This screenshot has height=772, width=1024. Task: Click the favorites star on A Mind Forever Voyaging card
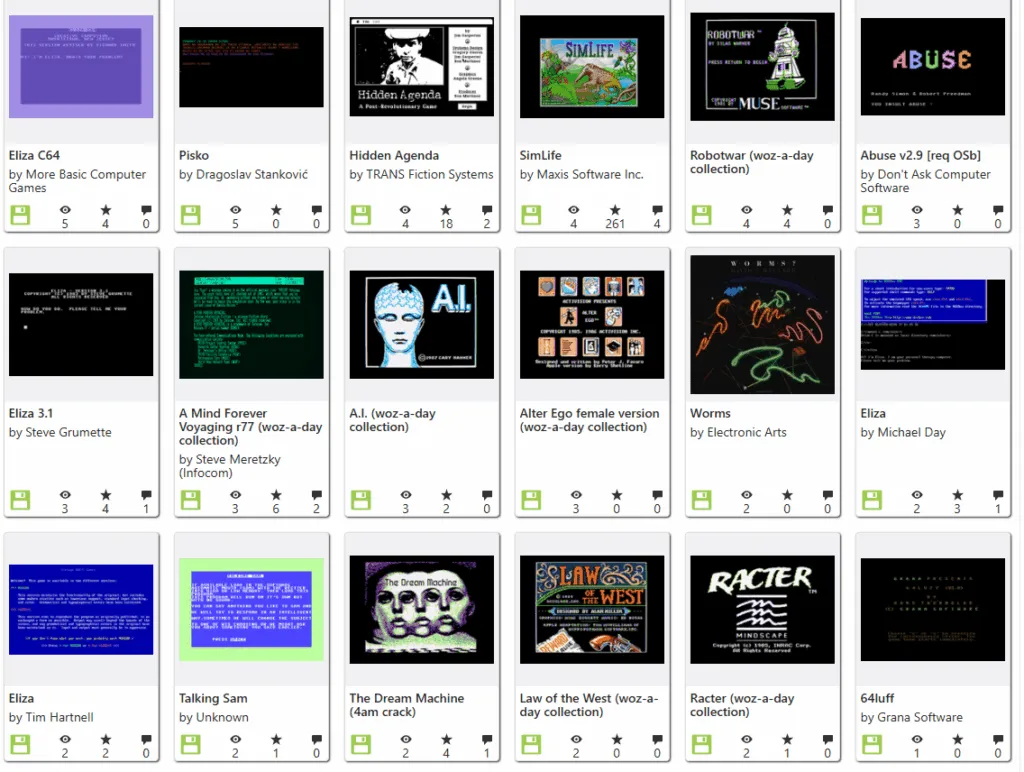click(x=276, y=495)
